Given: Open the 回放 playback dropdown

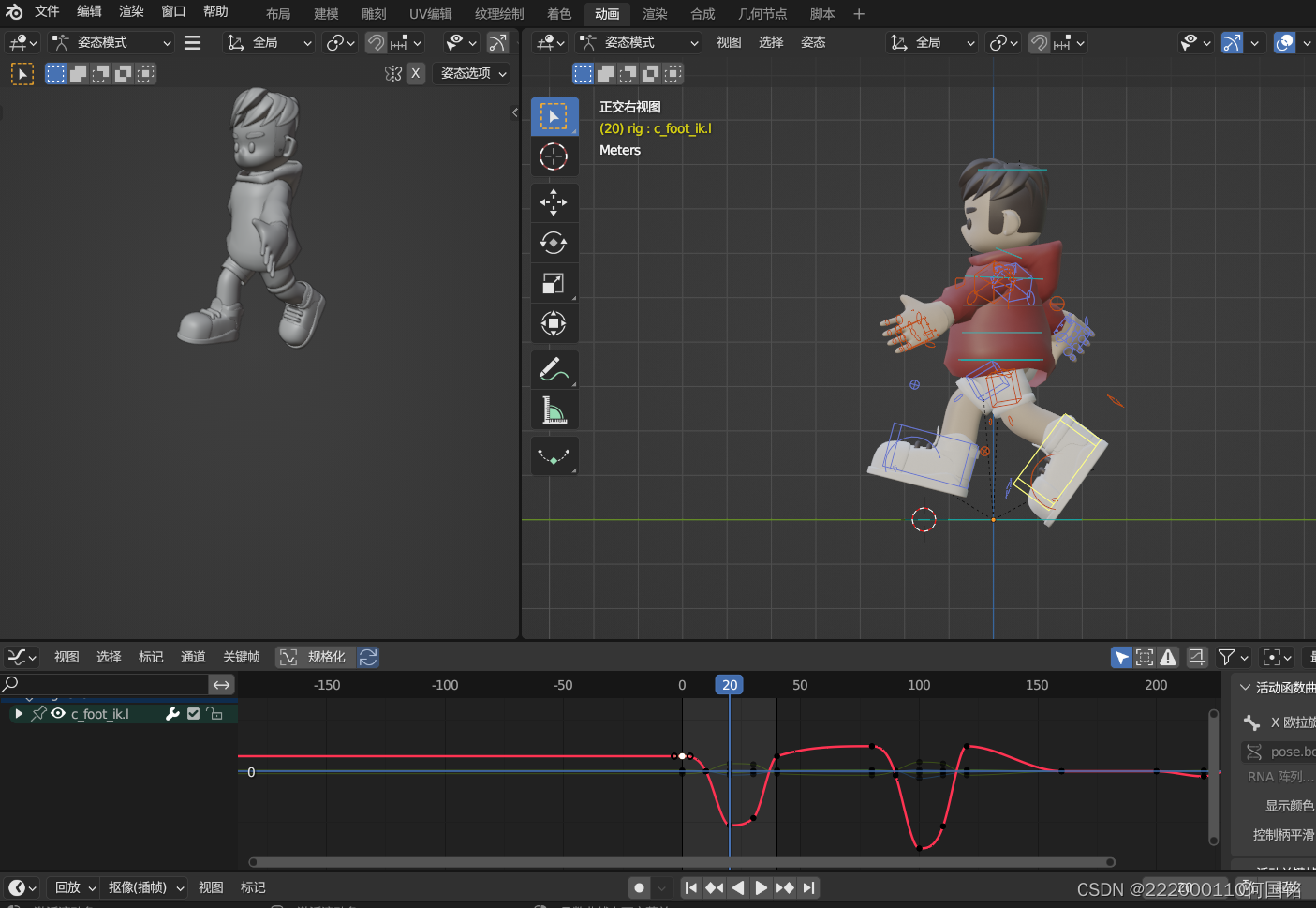Looking at the screenshot, I should (75, 887).
